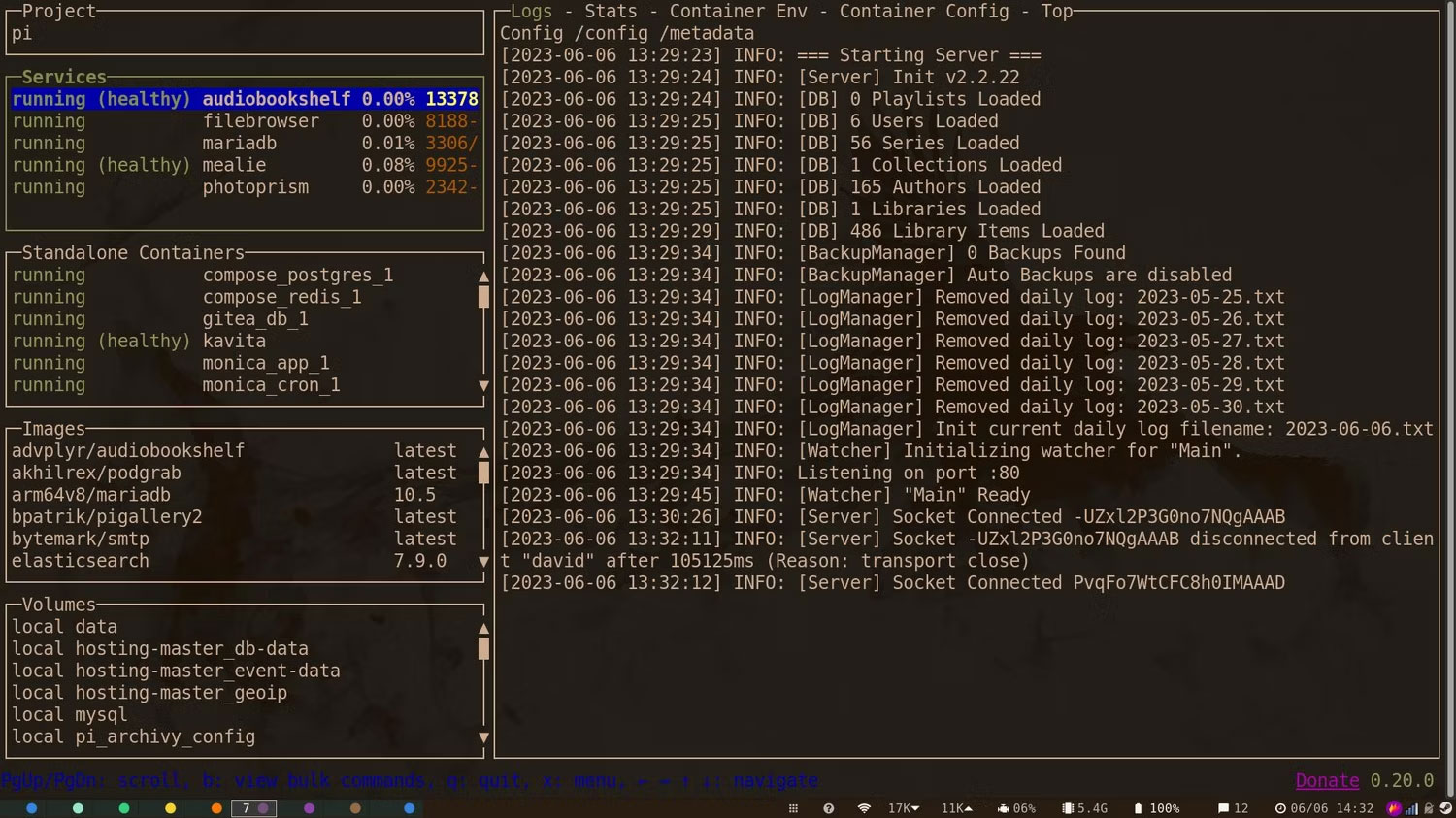Select the audiobookshelf service row
Viewport: 1456px width, 818px height.
coord(245,99)
